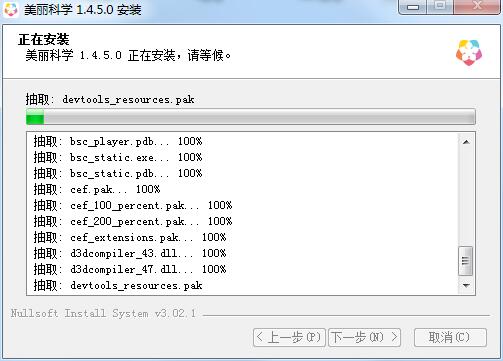Select the devtools_resources.pak row in log list

click(x=242, y=285)
